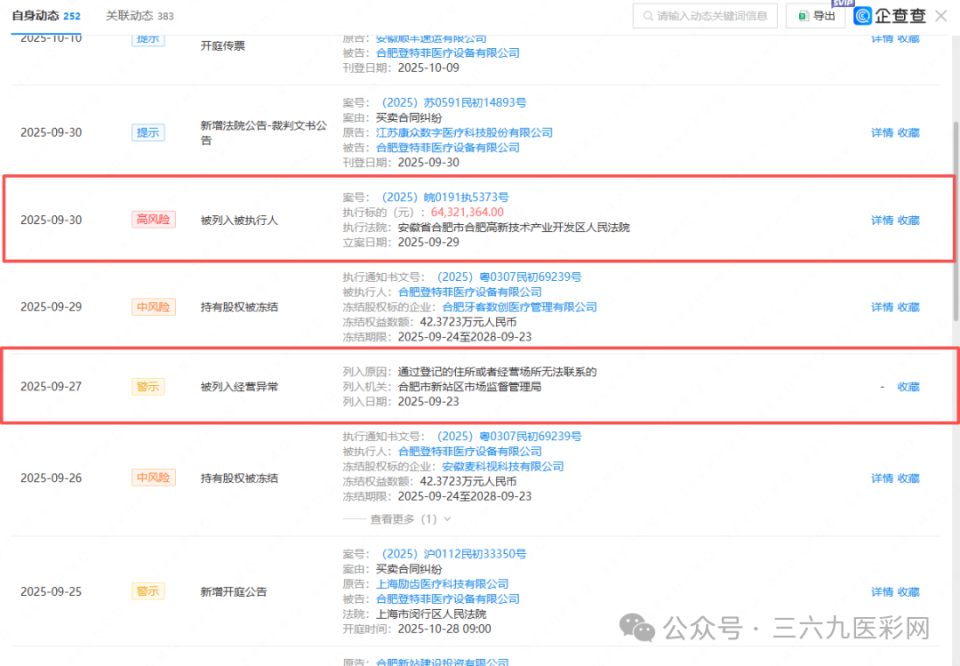This screenshot has height=666, width=960.
Task: Open 详情 for 新增法院公告-裁判文书公告 row
Action: 882,133
